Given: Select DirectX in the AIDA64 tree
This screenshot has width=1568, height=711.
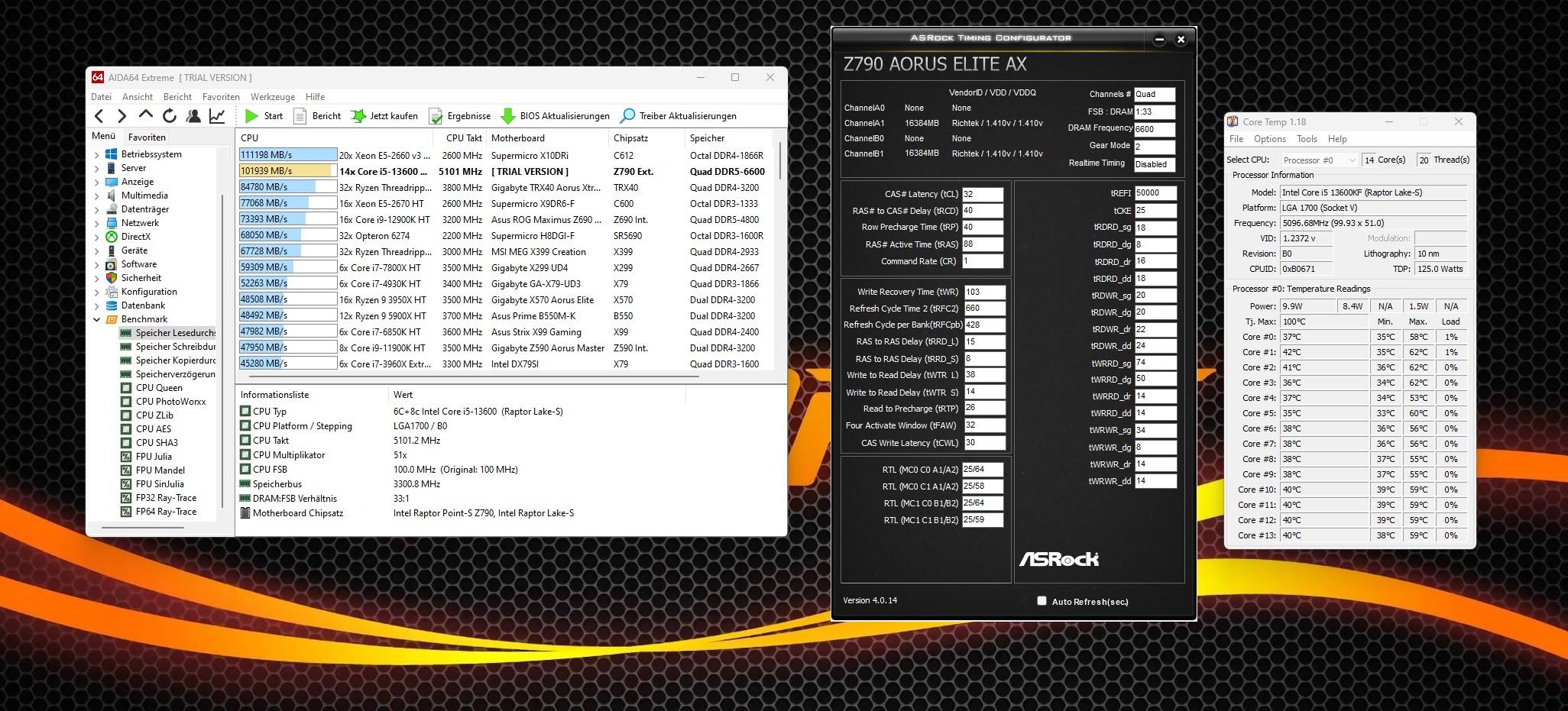Looking at the screenshot, I should (x=128, y=237).
